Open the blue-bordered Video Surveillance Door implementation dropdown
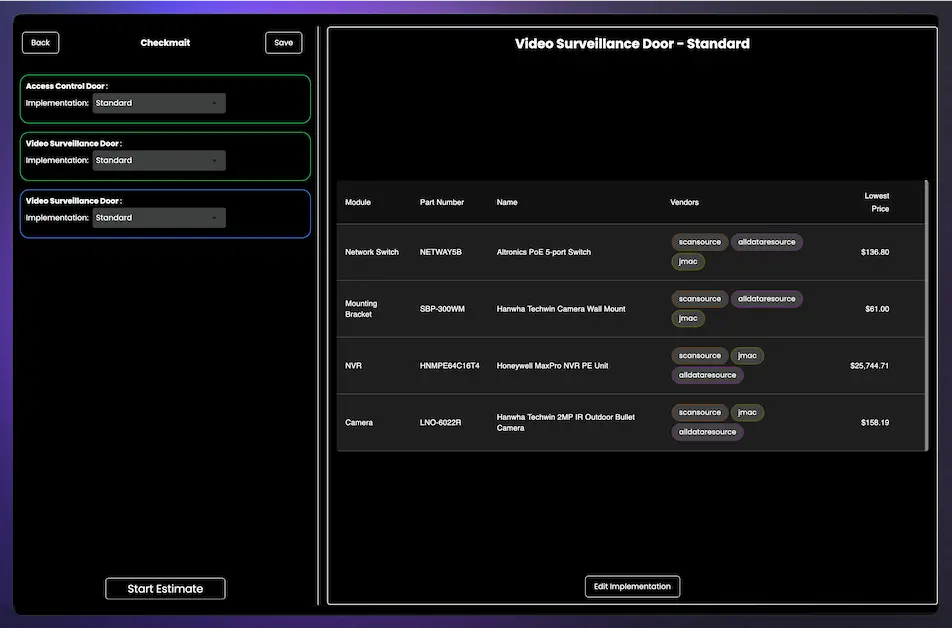 158,217
